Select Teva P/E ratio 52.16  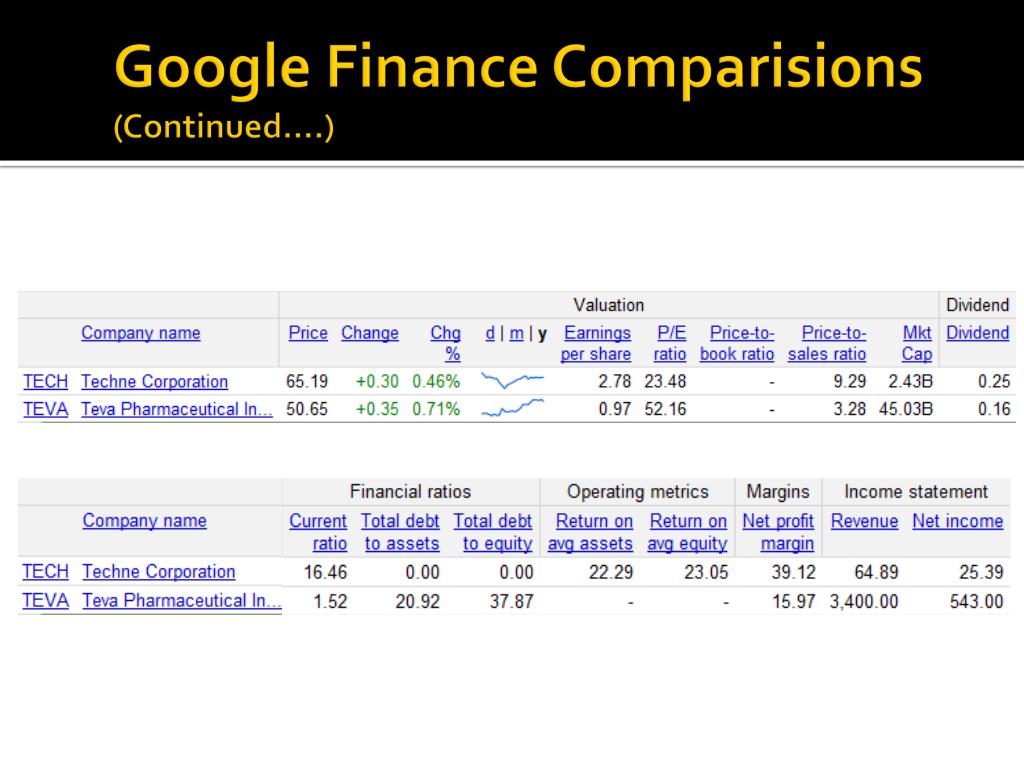pos(665,409)
